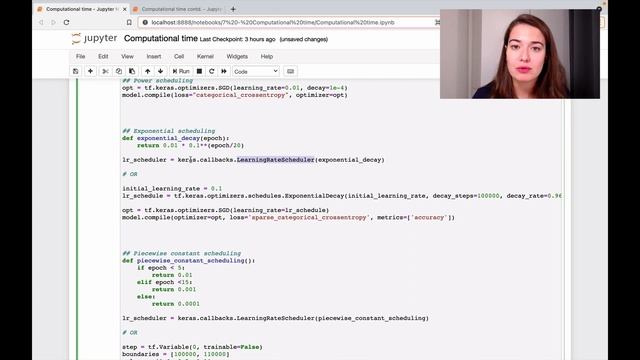Click the webcam video overlay
The image size is (640, 360).
[520, 54]
